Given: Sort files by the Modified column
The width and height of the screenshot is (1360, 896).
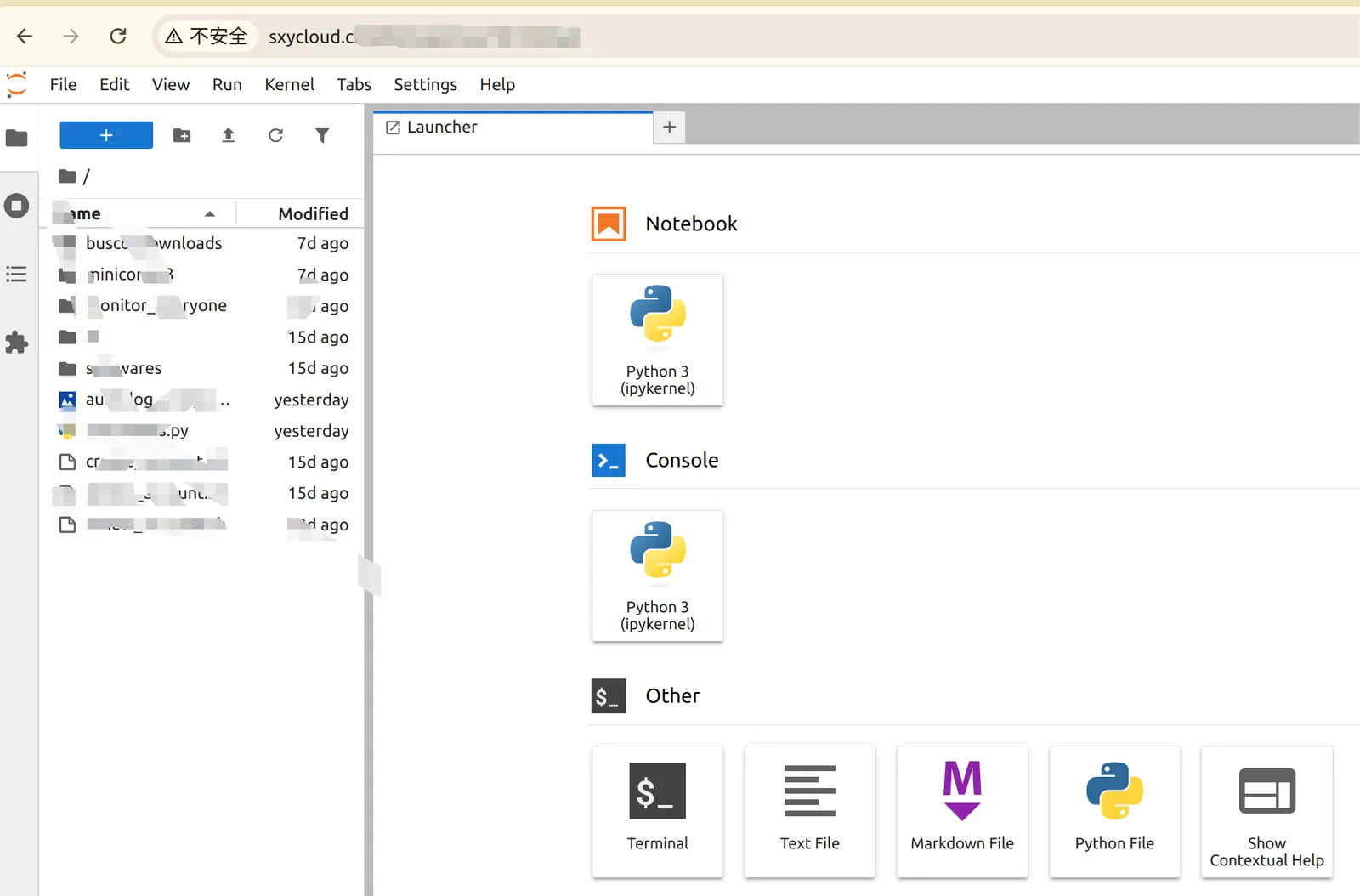Looking at the screenshot, I should [313, 214].
